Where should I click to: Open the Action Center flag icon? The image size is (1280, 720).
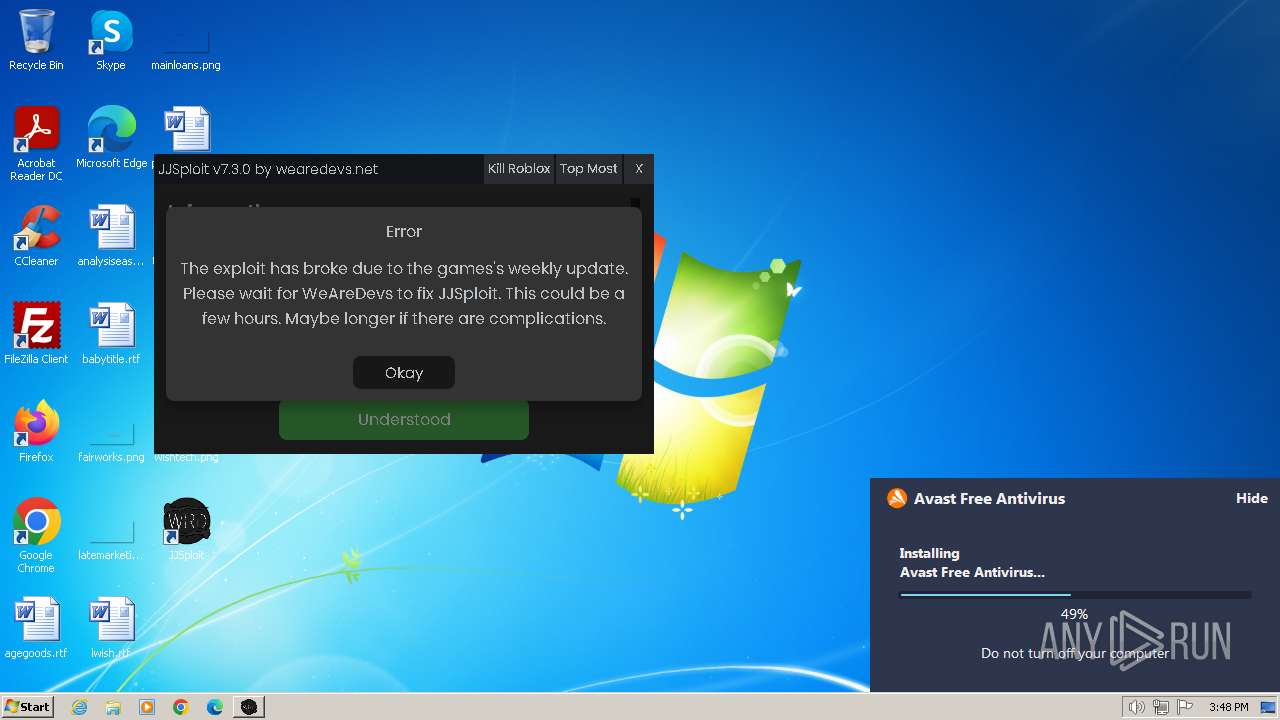[x=1184, y=707]
